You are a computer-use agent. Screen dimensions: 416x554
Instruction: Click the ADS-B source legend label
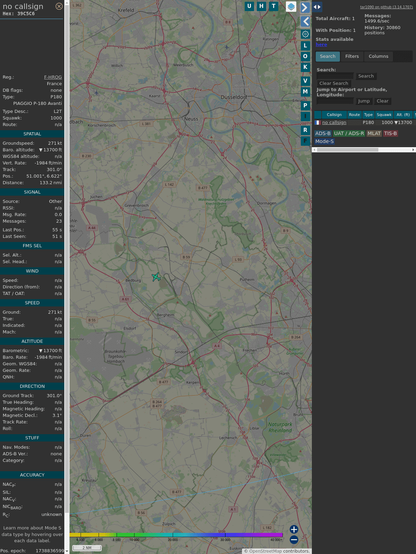(x=322, y=134)
